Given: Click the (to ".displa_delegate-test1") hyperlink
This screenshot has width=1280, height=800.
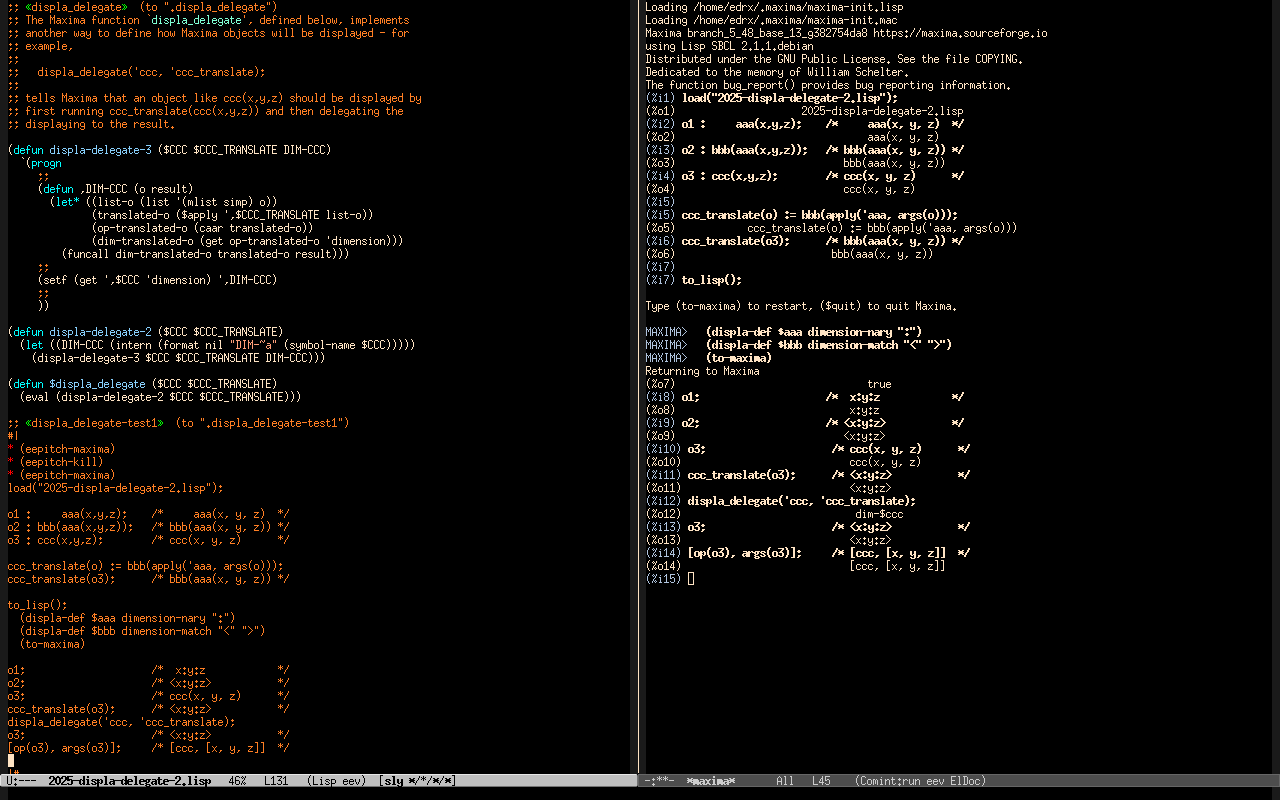Looking at the screenshot, I should pos(262,423).
